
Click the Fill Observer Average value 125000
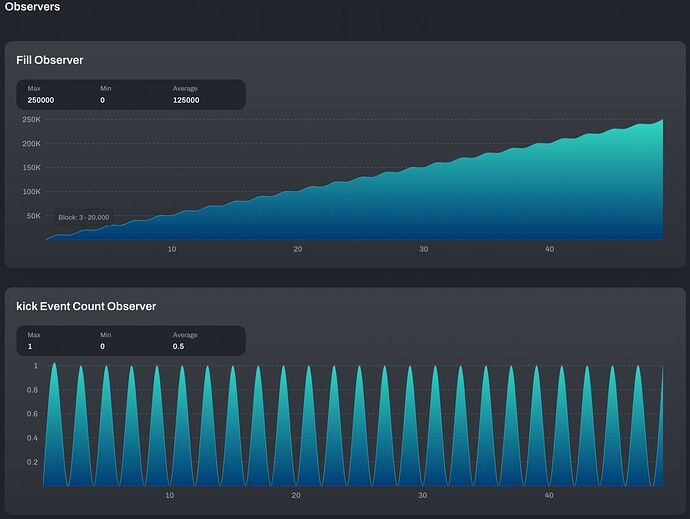pos(186,100)
